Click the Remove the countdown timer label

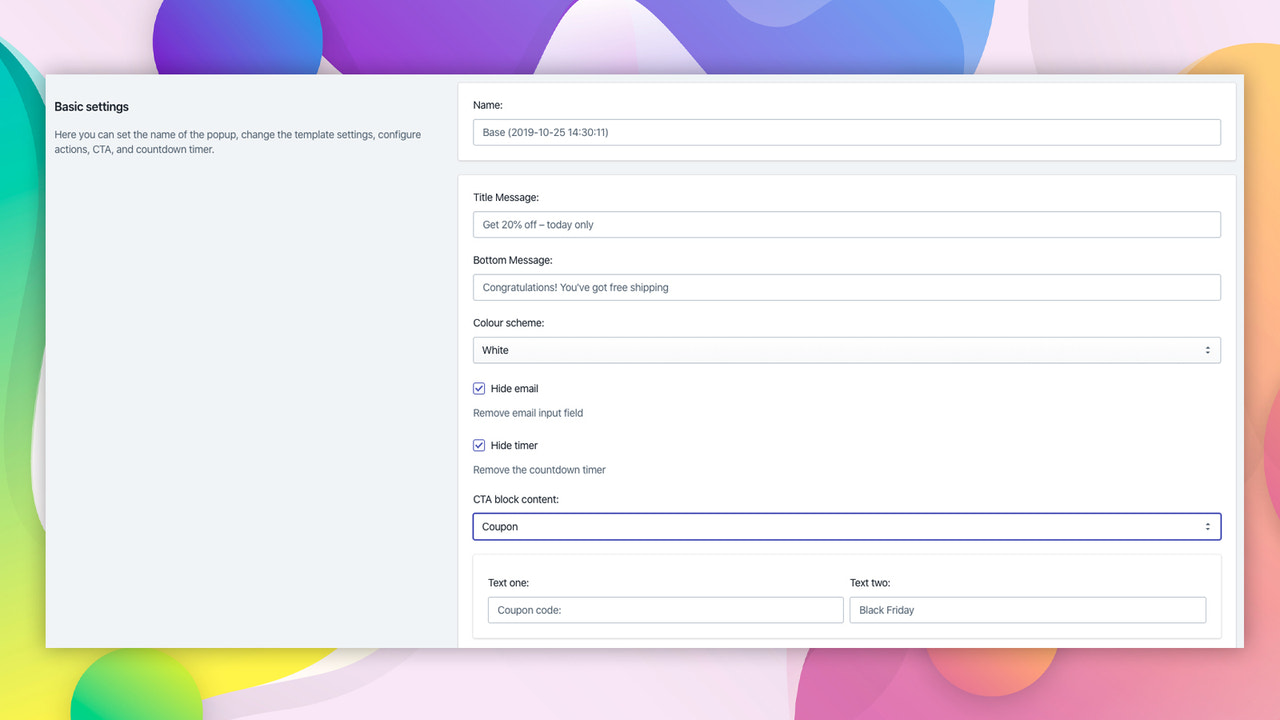pos(539,469)
